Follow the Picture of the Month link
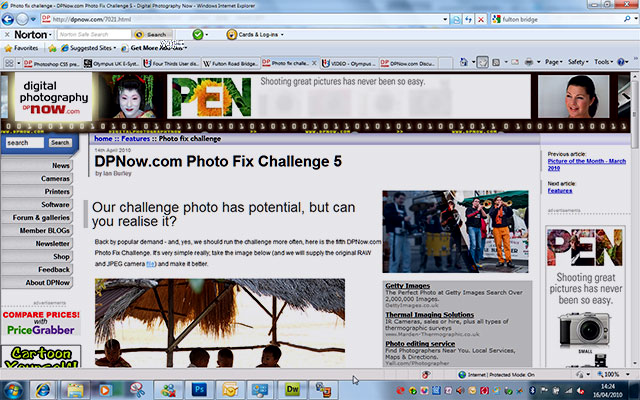 click(x=585, y=162)
